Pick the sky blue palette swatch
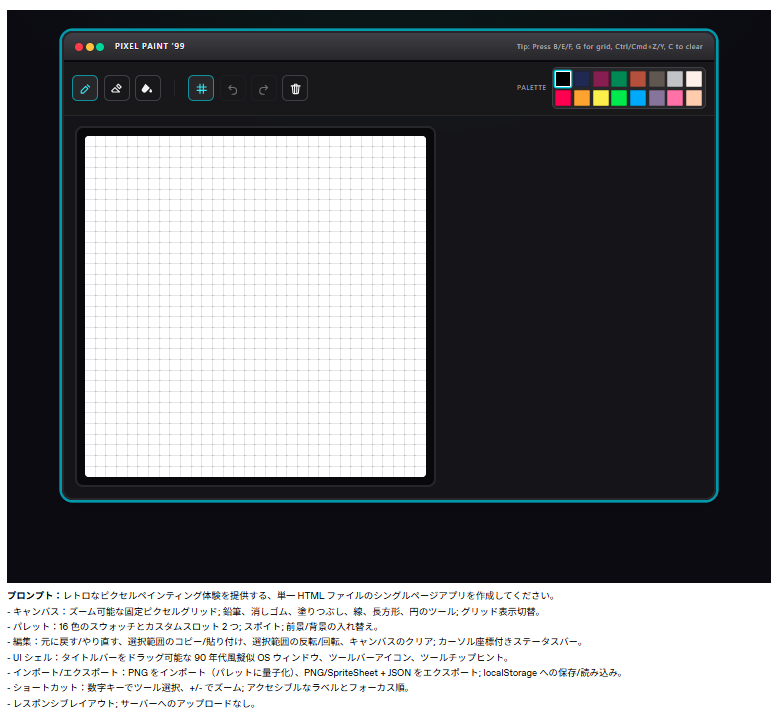This screenshot has height=719, width=777. pyautogui.click(x=638, y=98)
